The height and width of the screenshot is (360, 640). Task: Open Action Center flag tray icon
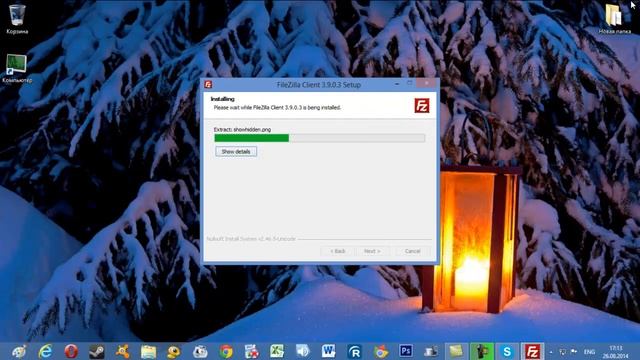click(574, 352)
